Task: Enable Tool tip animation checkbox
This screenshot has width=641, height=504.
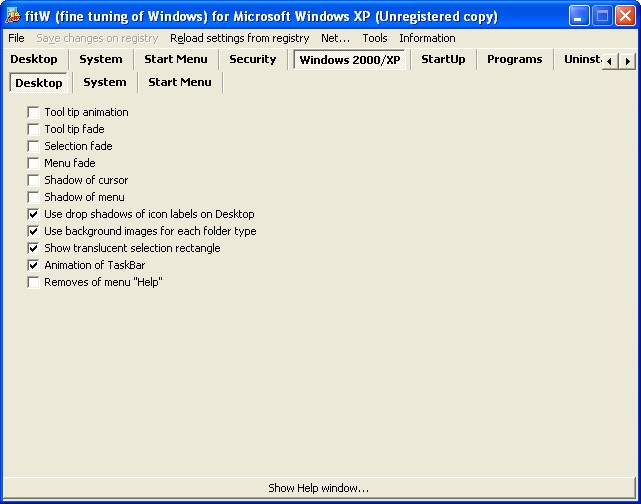Action: coord(33,112)
